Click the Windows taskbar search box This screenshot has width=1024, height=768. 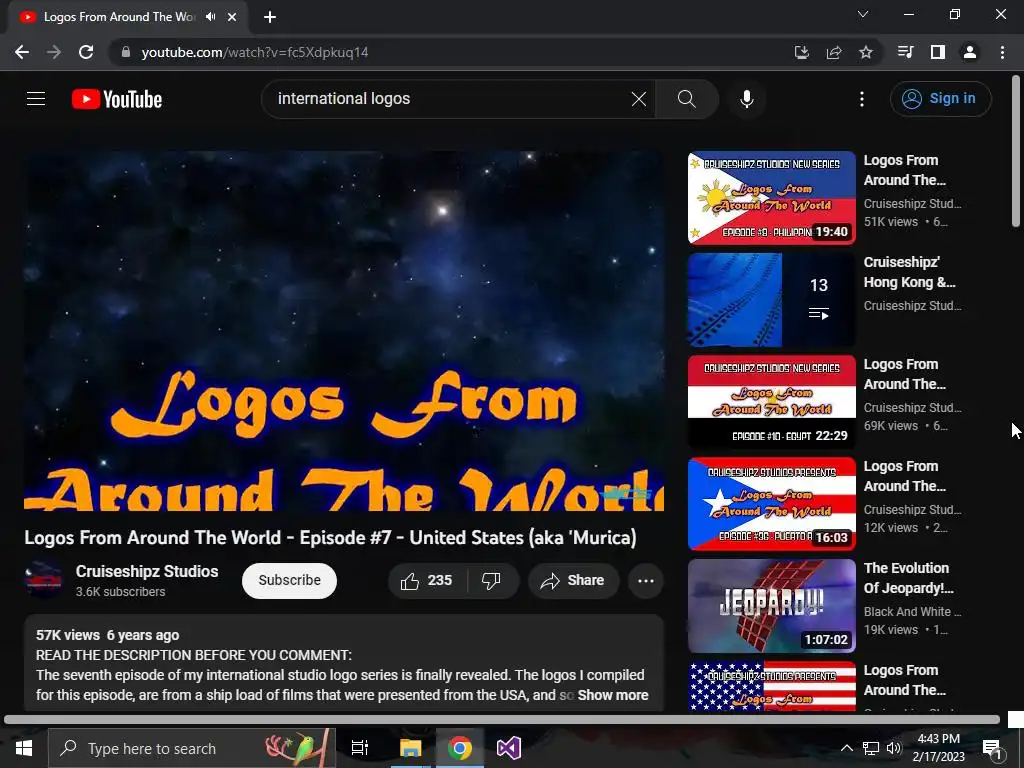(x=191, y=748)
